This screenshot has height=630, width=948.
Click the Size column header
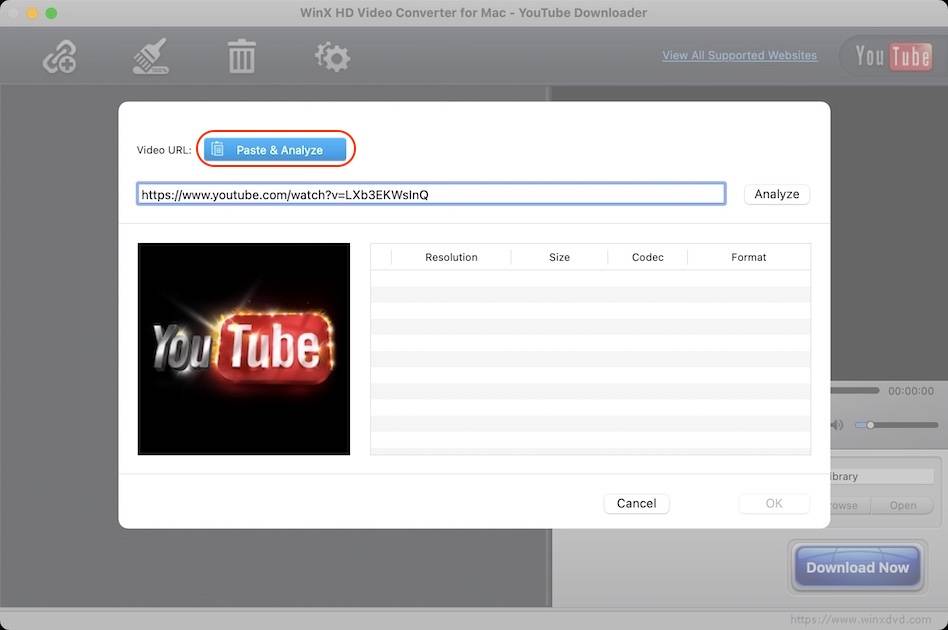coord(559,257)
